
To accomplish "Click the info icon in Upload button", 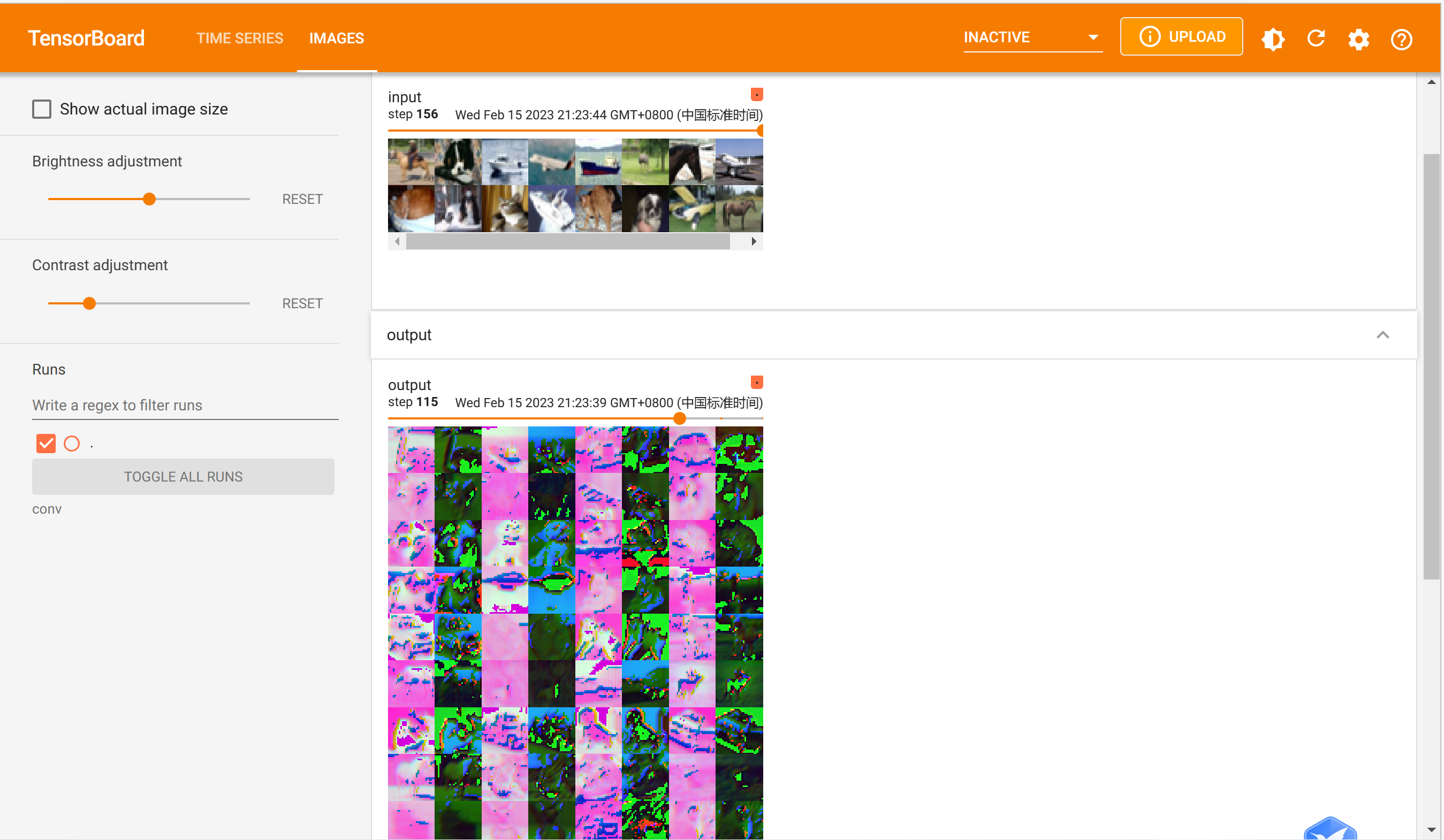I will tap(1150, 37).
